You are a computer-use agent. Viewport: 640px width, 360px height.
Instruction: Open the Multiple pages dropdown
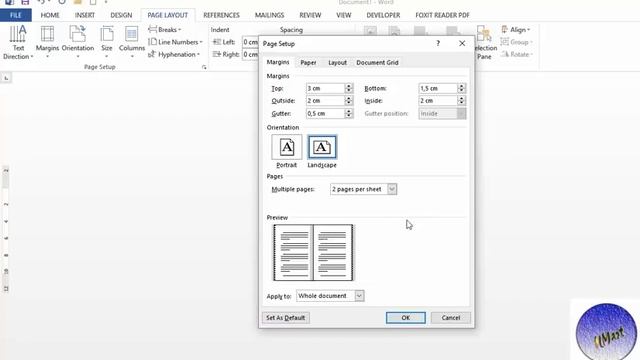click(x=363, y=189)
